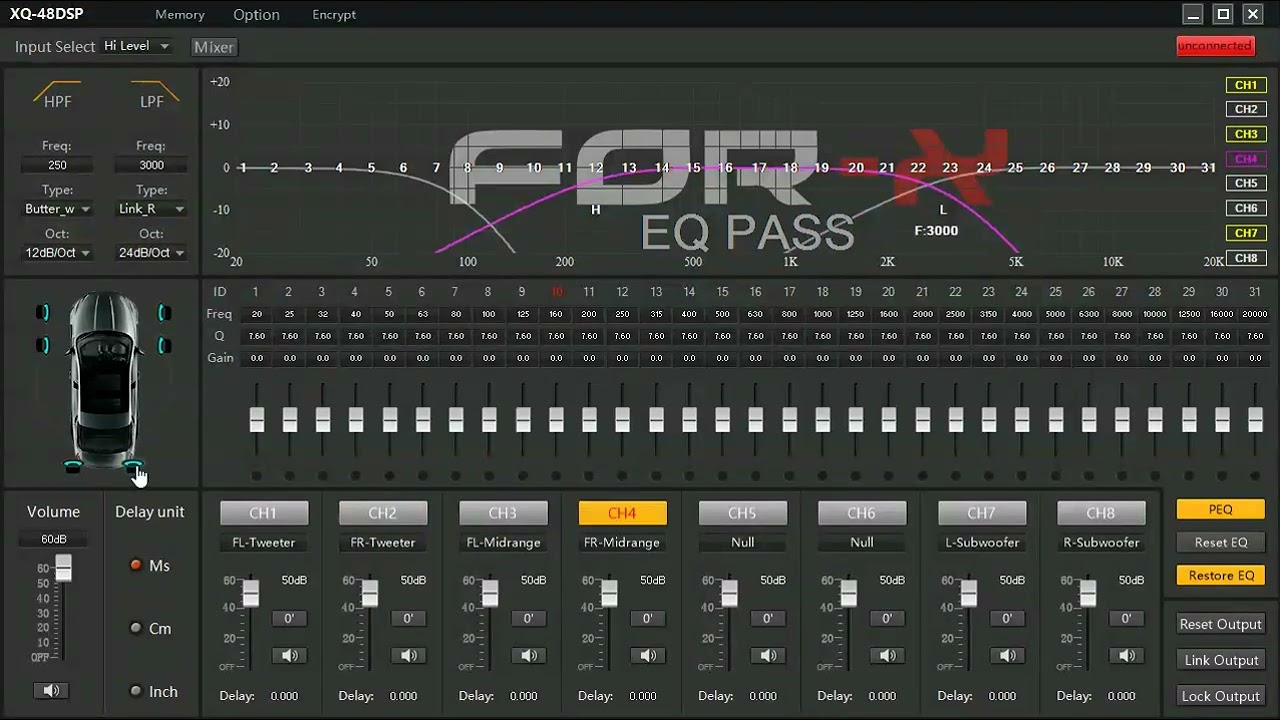Click the Reset Output button

pos(1220,624)
